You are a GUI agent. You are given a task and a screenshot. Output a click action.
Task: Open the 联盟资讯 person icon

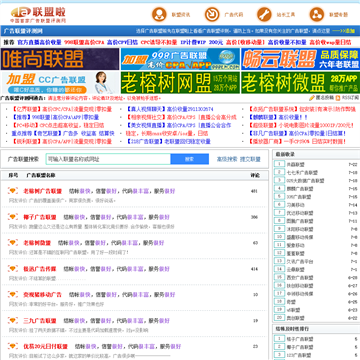coord(159,14)
